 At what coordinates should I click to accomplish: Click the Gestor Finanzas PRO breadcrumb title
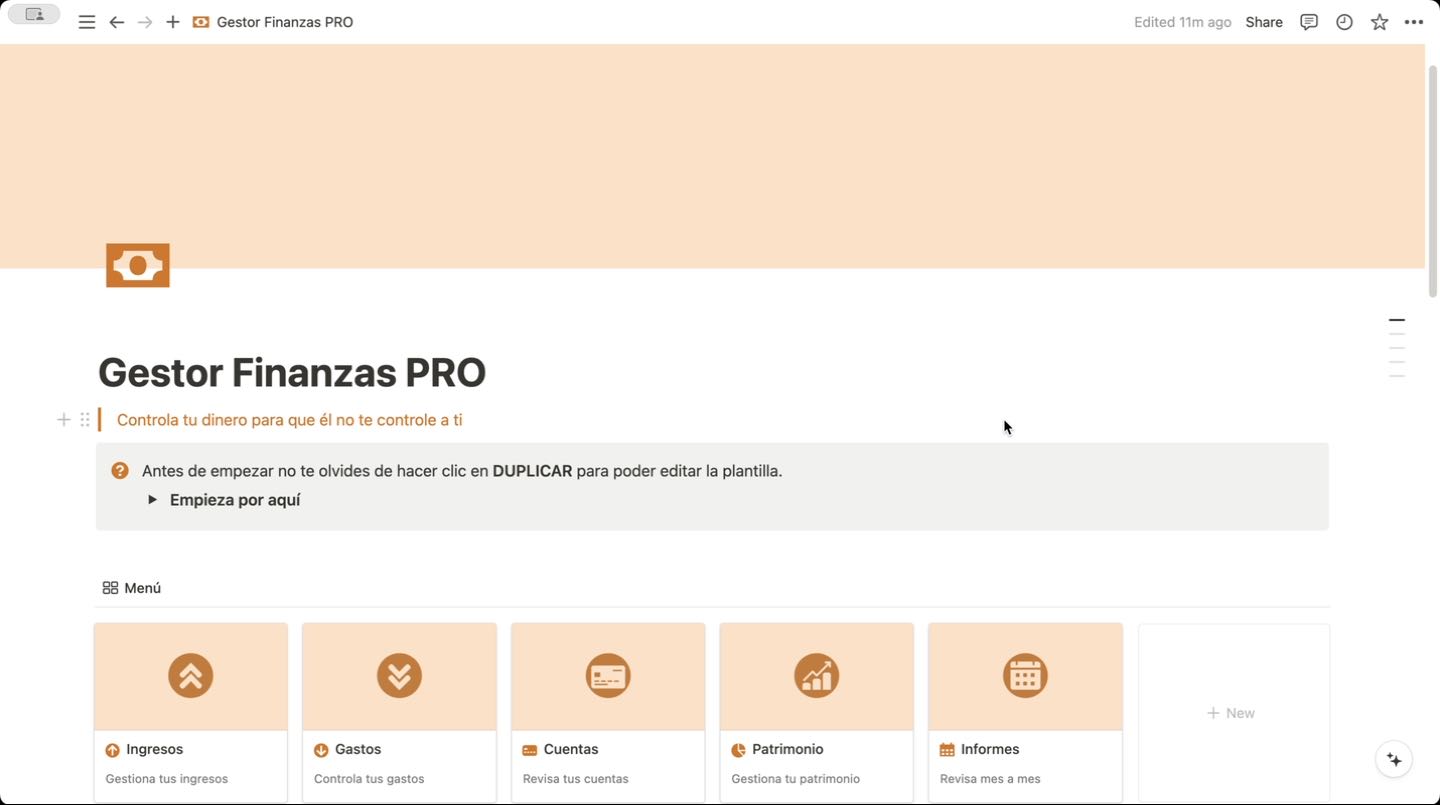[x=284, y=22]
